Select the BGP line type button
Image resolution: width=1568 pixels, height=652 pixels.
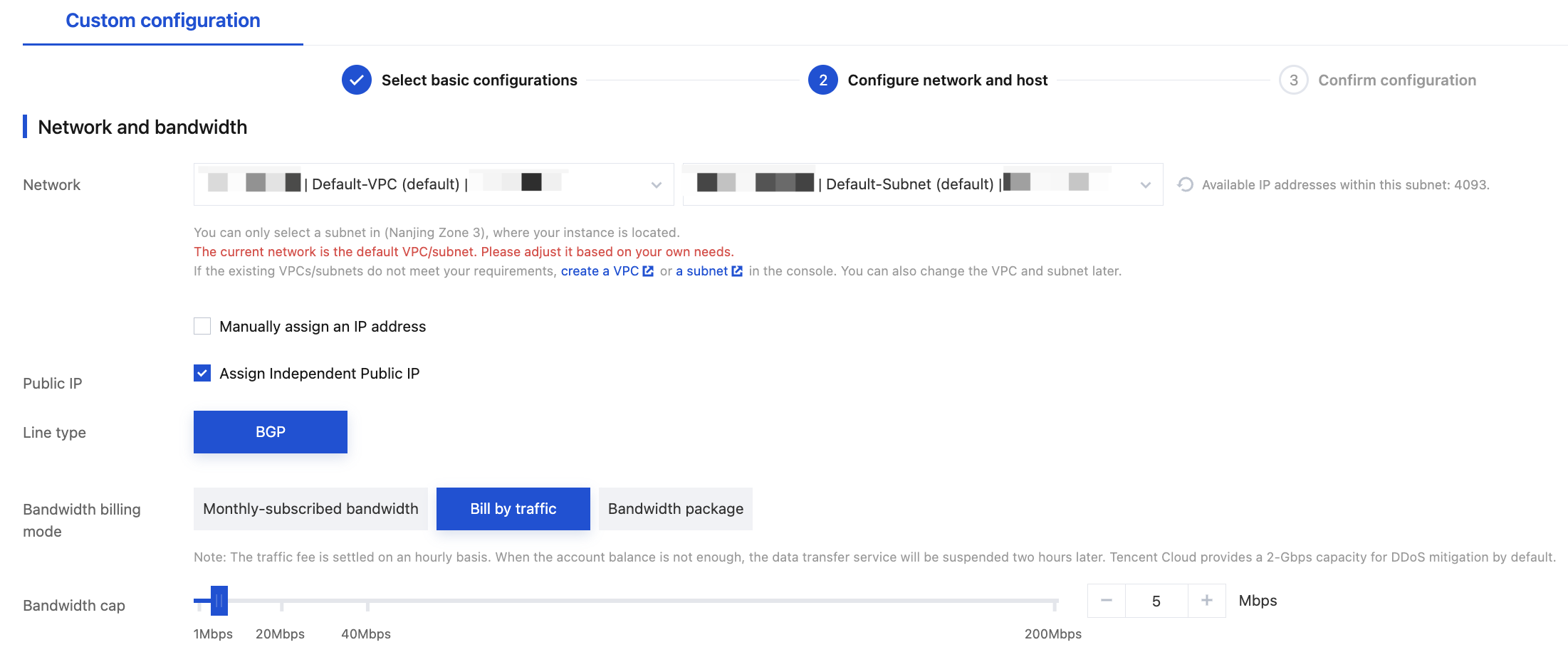click(x=270, y=432)
